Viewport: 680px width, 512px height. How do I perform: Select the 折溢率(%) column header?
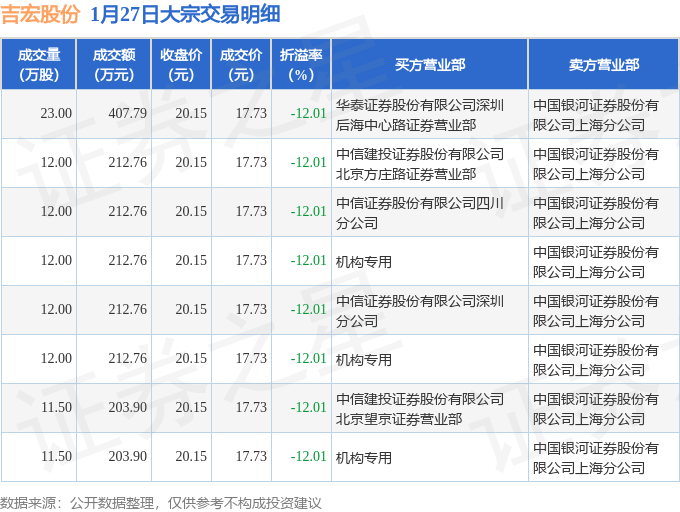click(301, 65)
